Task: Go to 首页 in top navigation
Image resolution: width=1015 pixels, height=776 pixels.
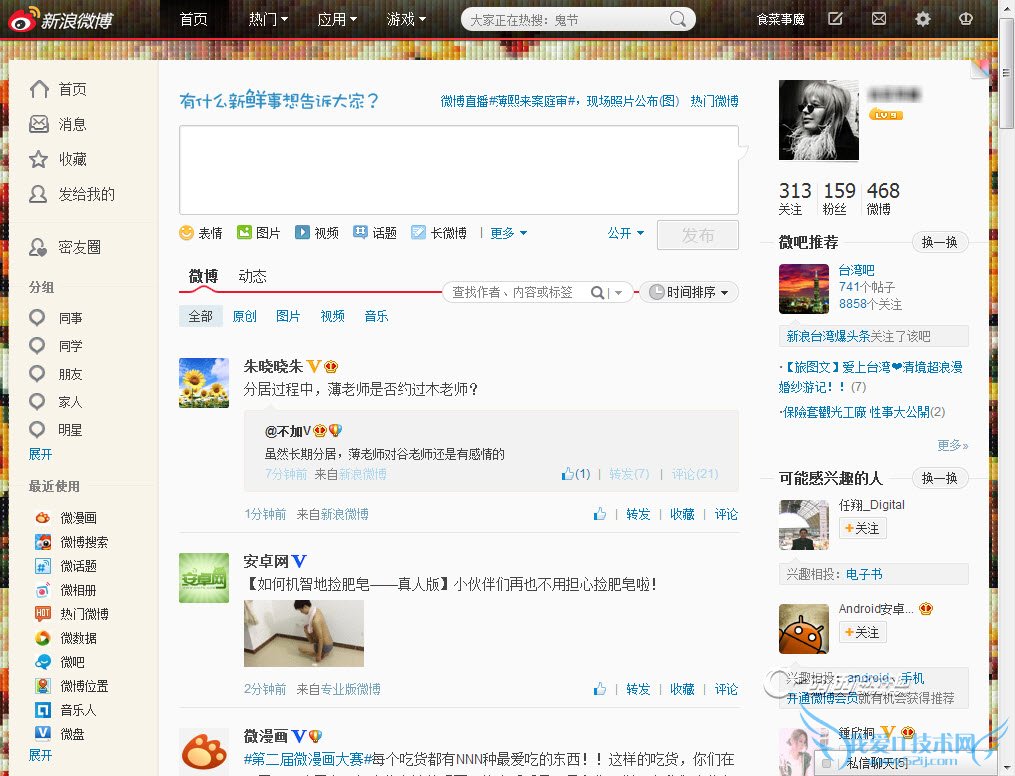Action: 194,19
